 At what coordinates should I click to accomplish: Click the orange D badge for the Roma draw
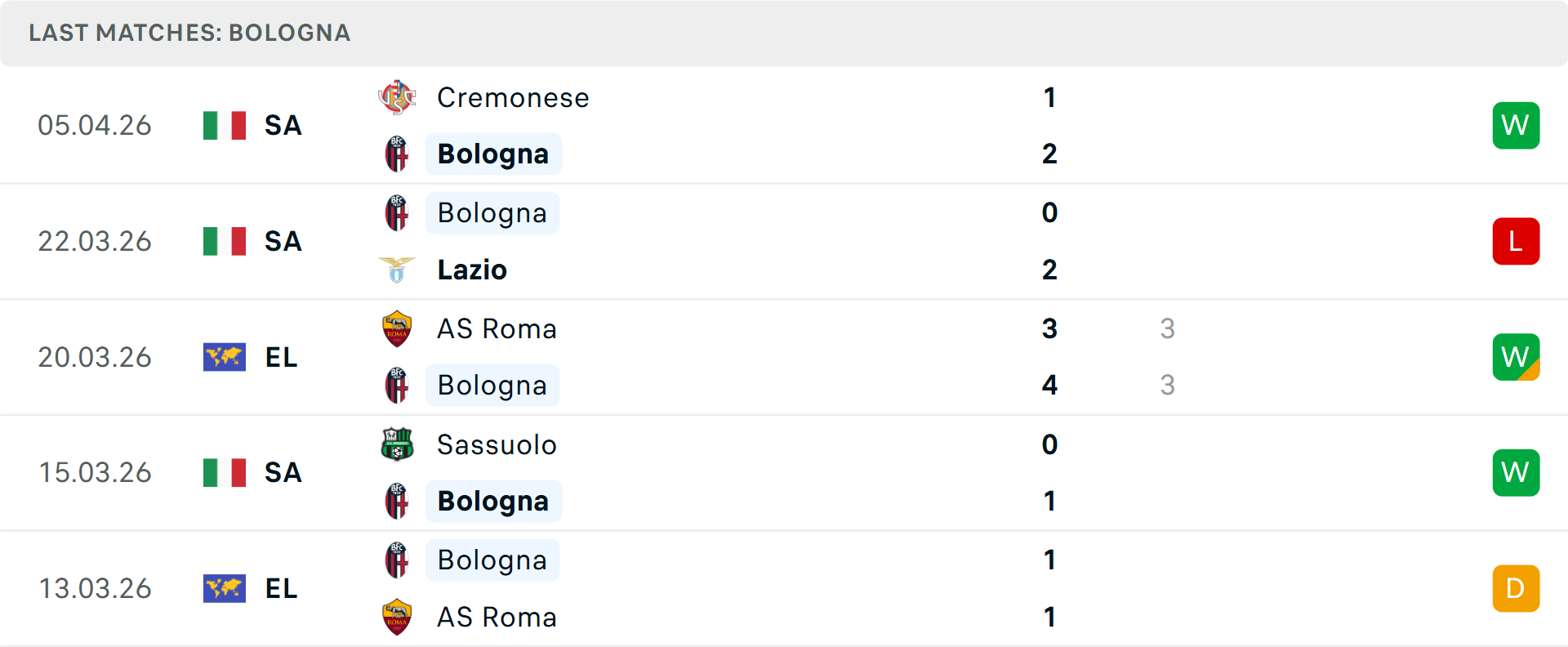[x=1516, y=588]
